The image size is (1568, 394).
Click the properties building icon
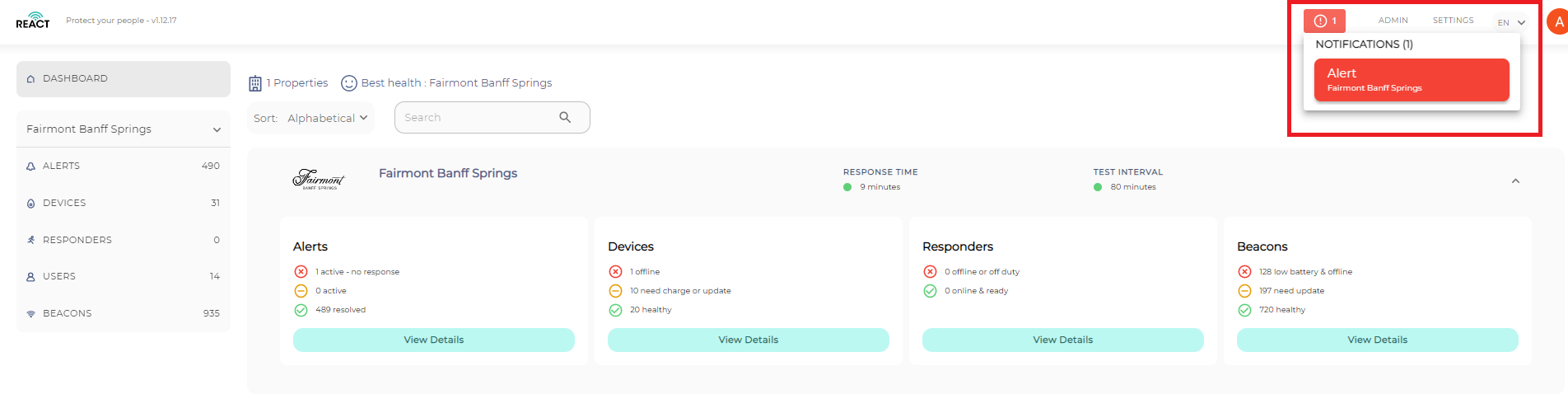tap(255, 83)
